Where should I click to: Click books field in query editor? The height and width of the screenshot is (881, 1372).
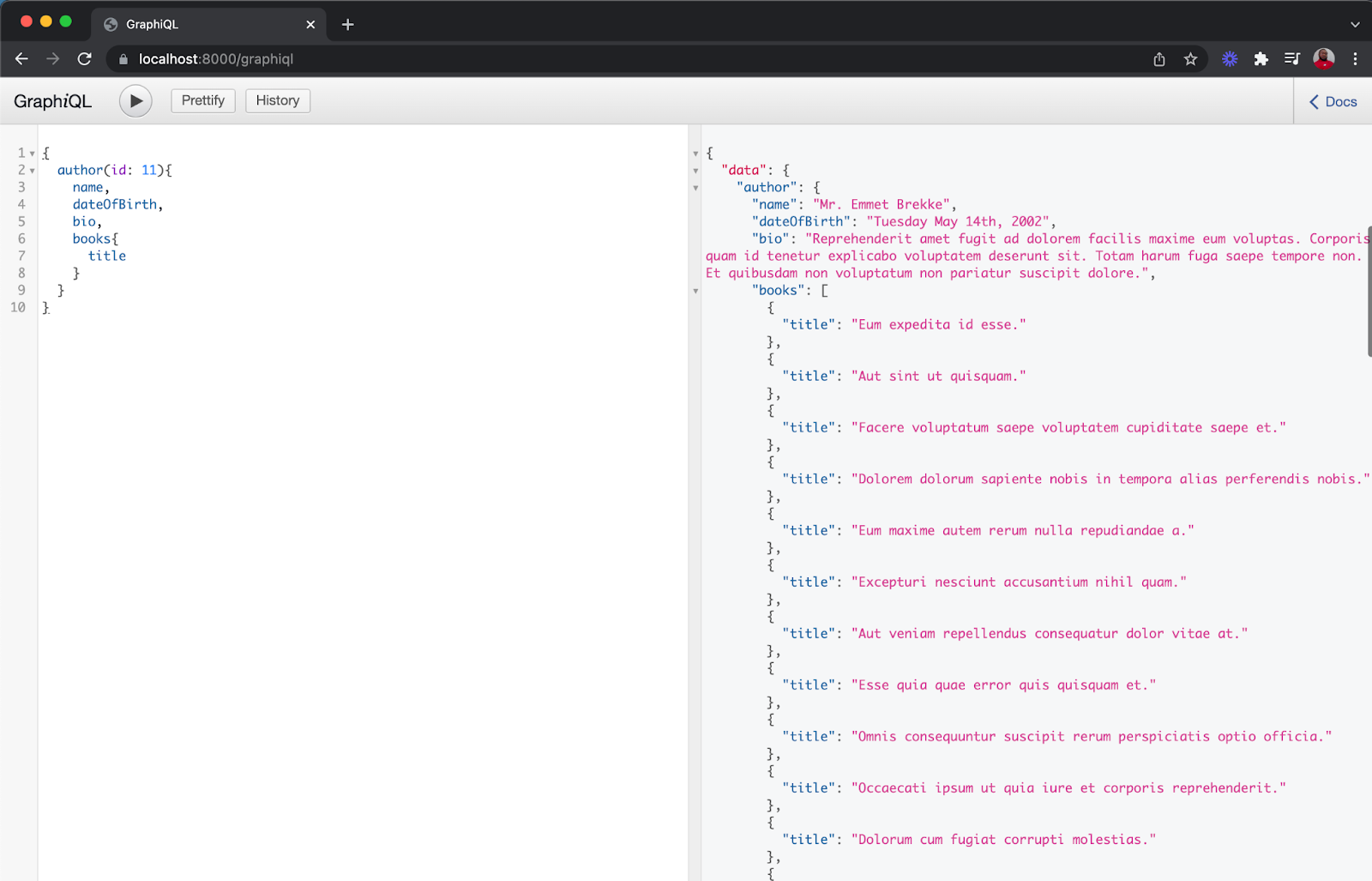[92, 238]
